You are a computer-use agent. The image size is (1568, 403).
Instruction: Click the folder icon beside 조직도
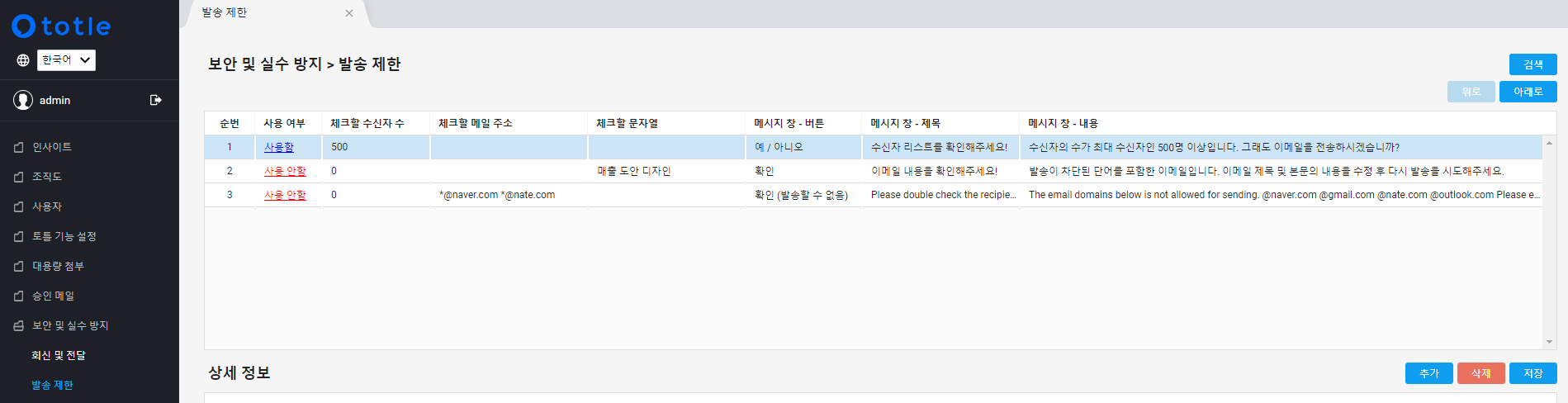19,177
